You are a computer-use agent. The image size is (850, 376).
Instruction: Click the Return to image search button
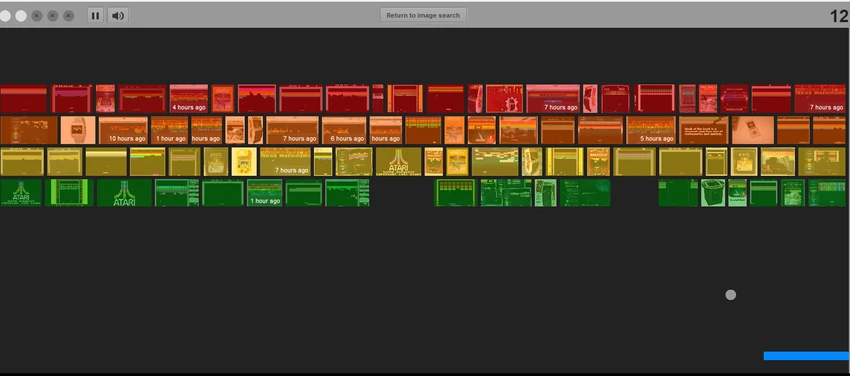point(423,15)
